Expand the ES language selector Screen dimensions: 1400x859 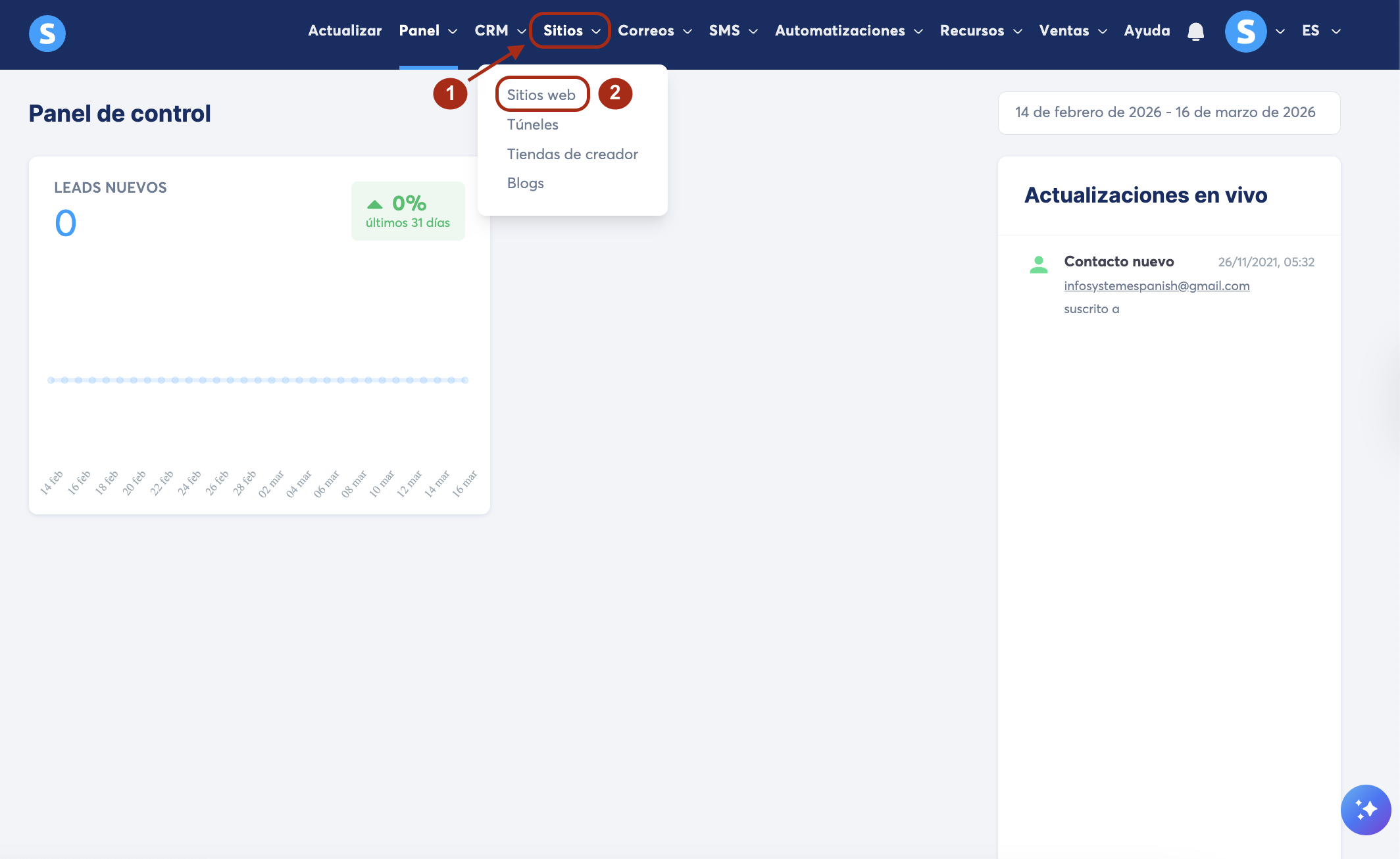click(1320, 31)
